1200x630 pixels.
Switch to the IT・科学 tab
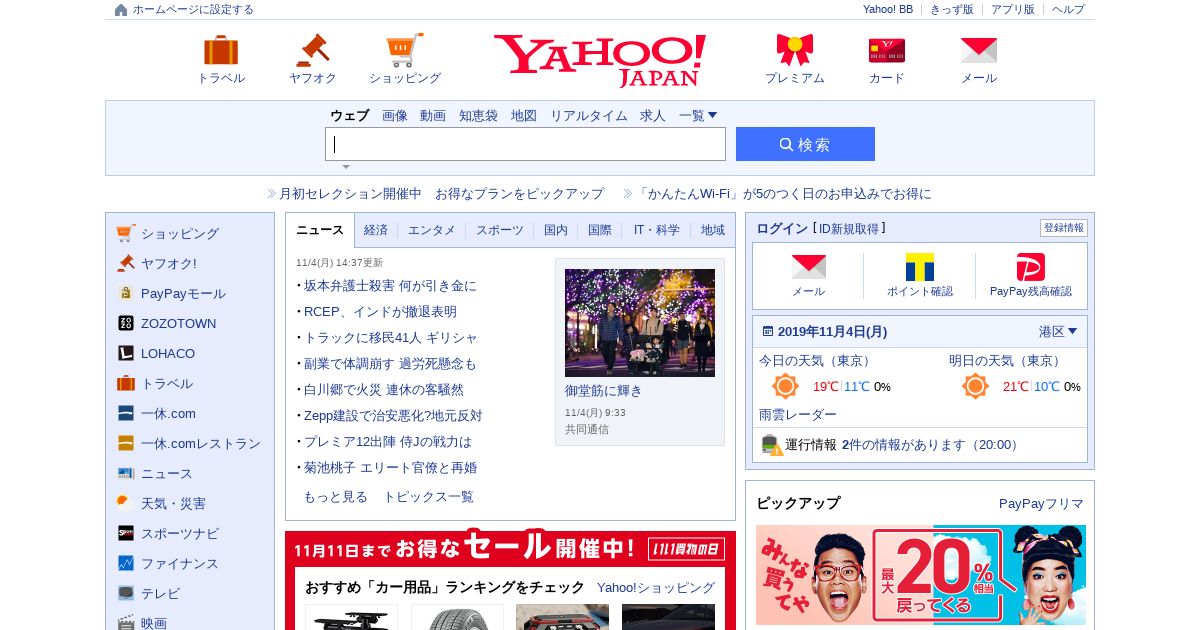pos(657,230)
